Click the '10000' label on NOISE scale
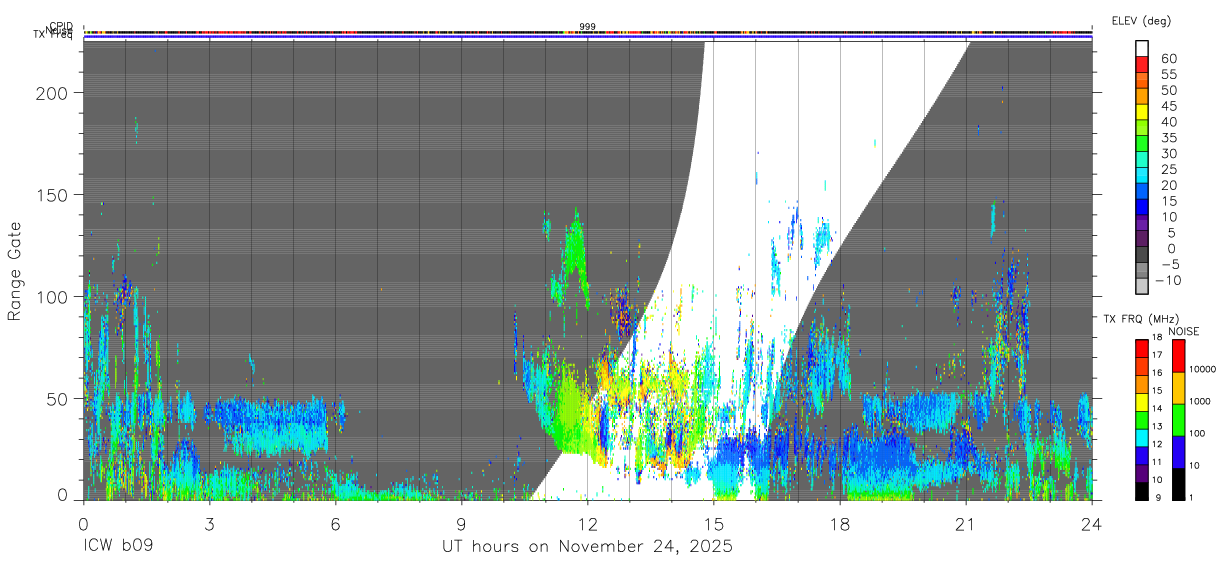Viewport: 1228px width, 567px height. point(1203,370)
